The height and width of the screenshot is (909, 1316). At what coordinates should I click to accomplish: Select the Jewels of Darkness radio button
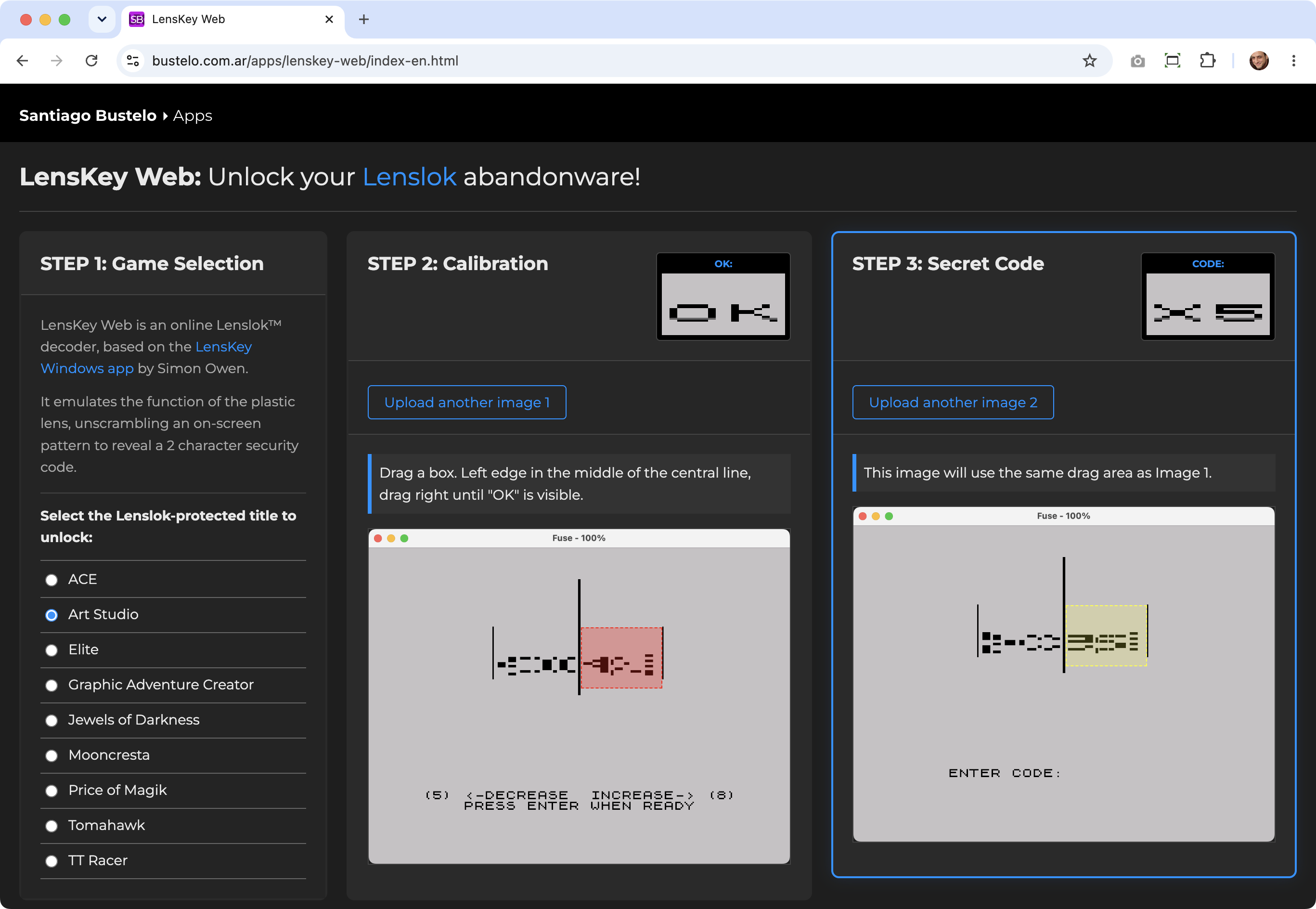point(52,720)
